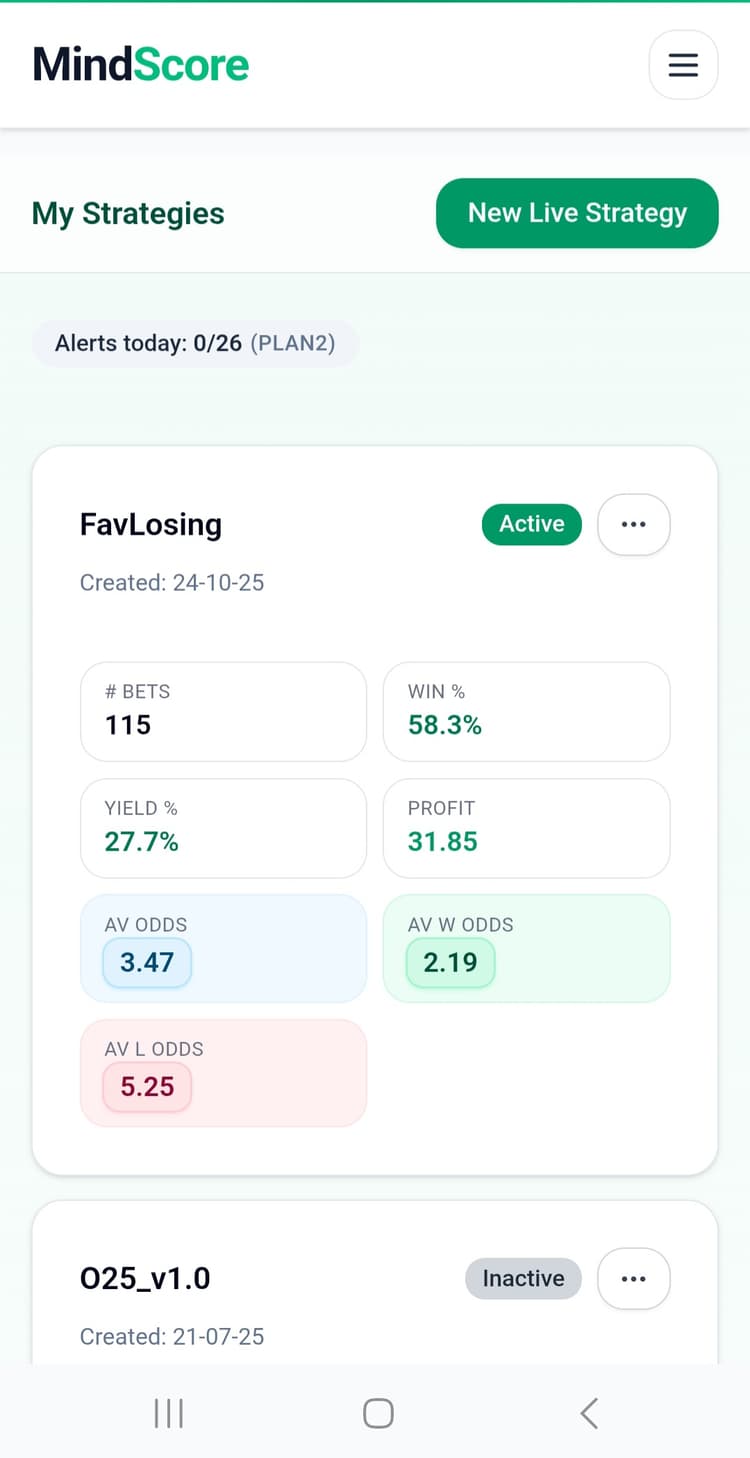Image resolution: width=750 pixels, height=1458 pixels.
Task: Select the AV W ODDS 2.19 chip
Action: coord(450,963)
